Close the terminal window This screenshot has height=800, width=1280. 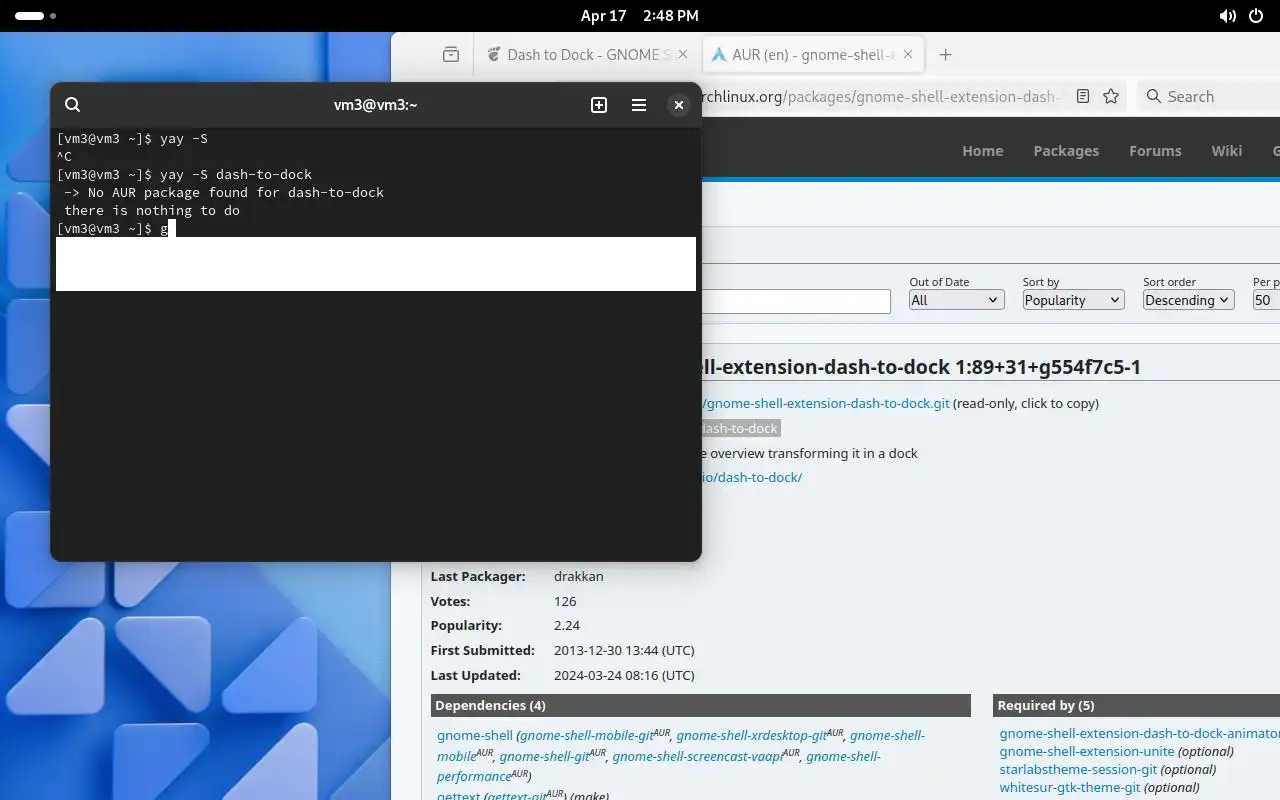coord(679,105)
